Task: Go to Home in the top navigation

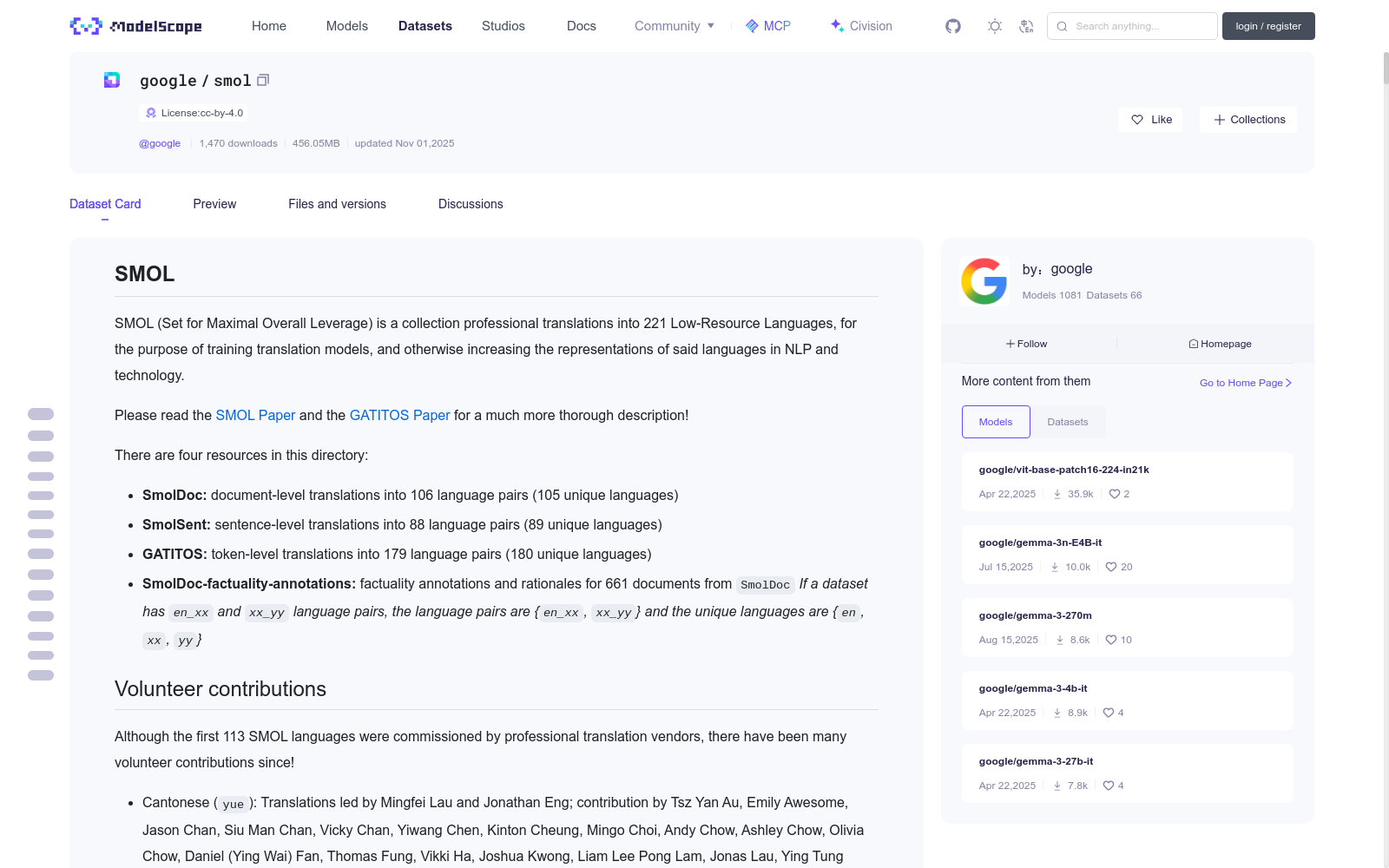Action: tap(269, 26)
